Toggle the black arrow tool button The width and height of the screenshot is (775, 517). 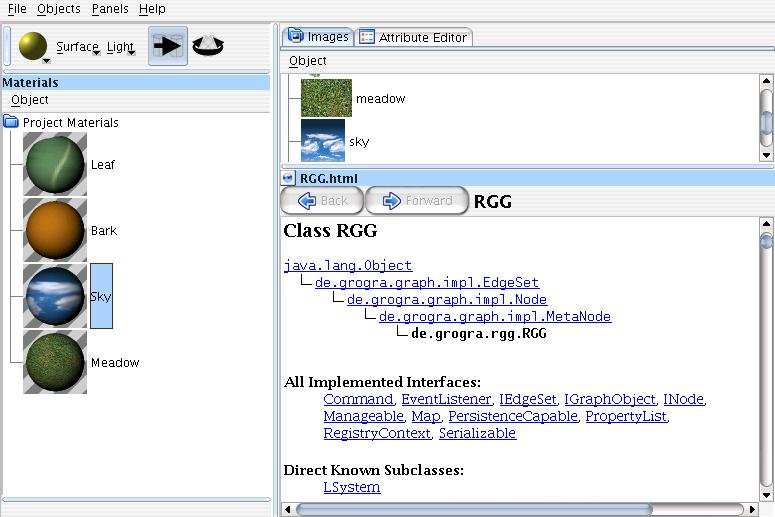[x=168, y=46]
